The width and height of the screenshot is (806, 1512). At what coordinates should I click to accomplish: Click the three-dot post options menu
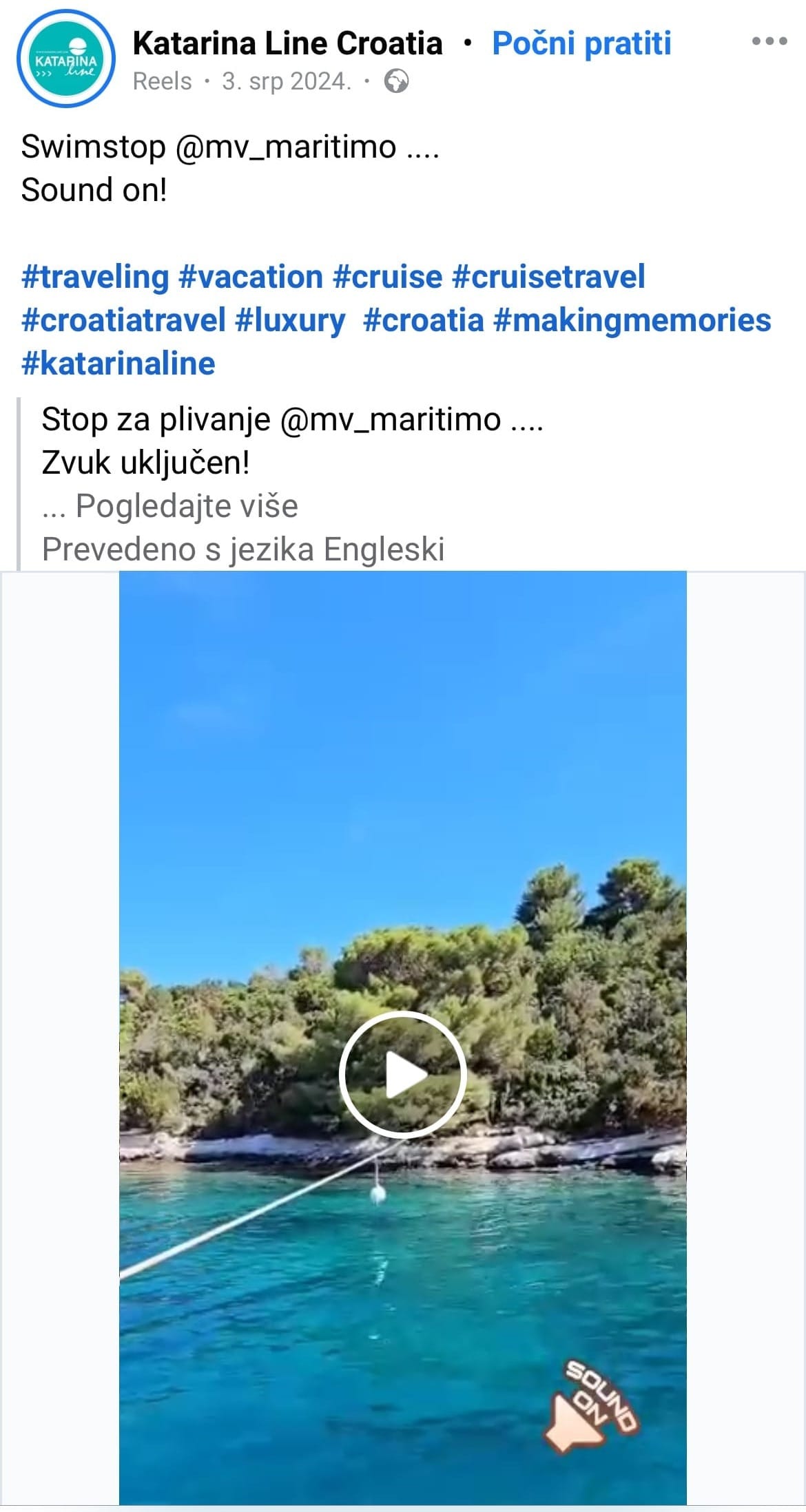(769, 42)
